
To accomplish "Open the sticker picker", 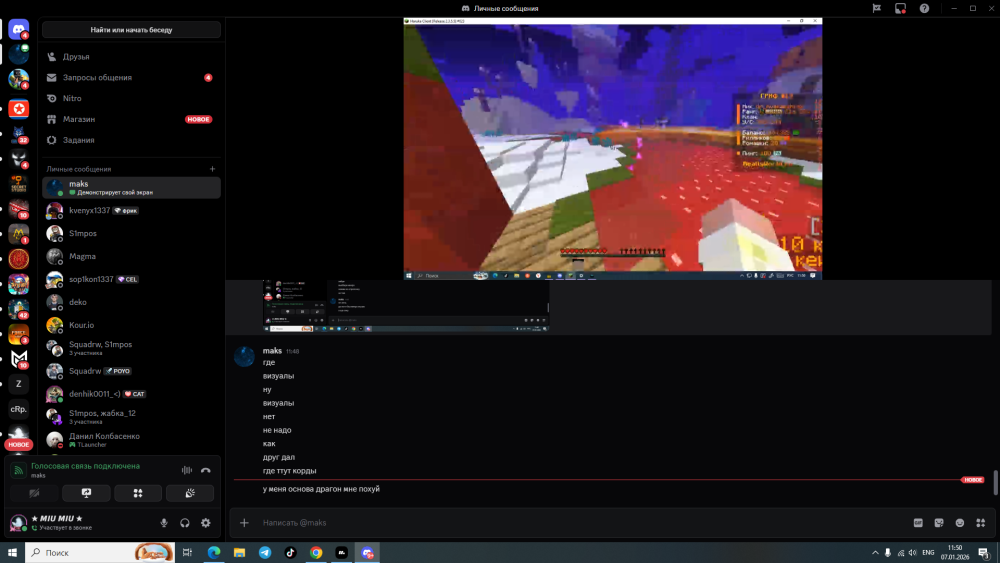I will 939,523.
